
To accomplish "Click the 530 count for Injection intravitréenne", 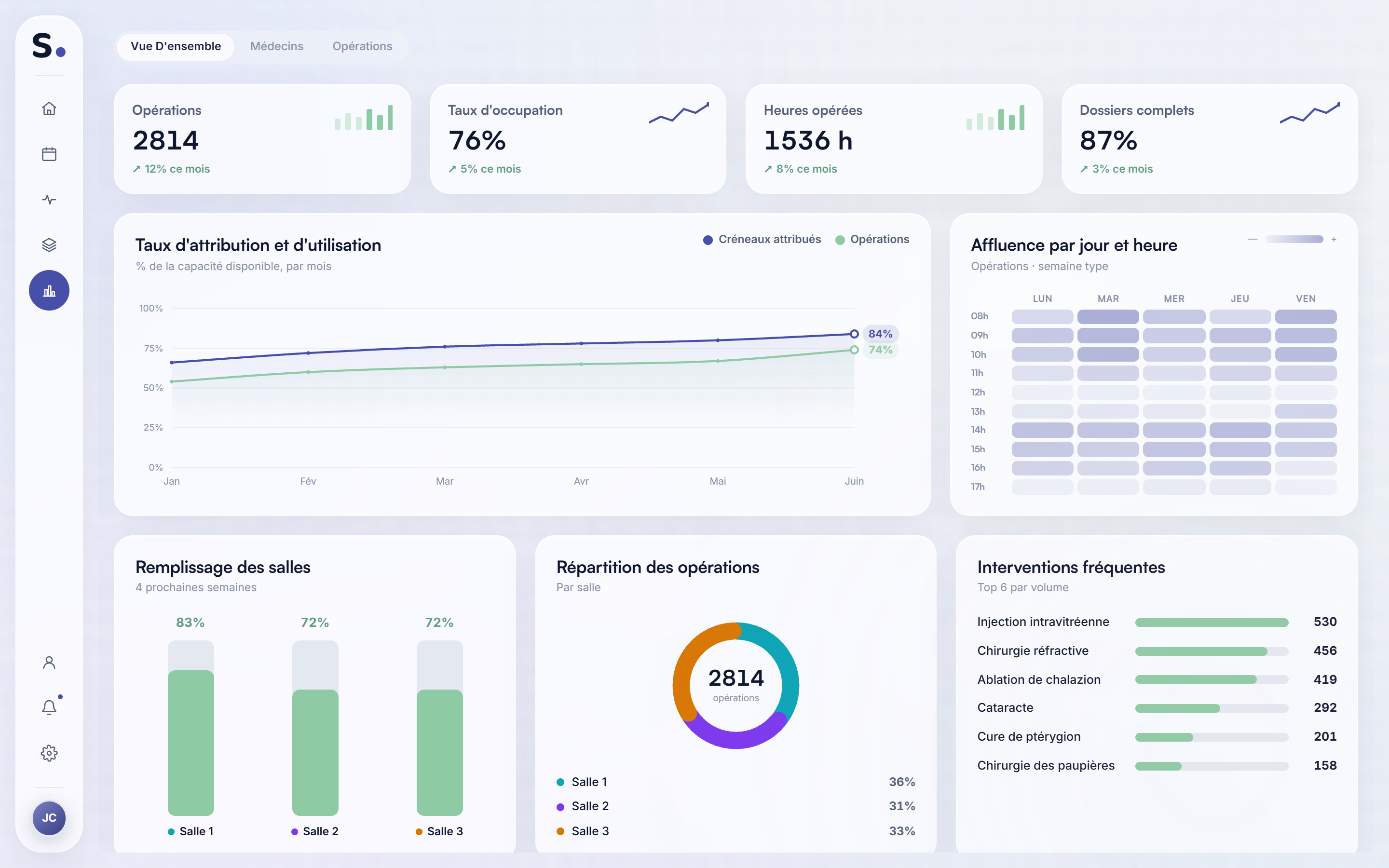I will point(1325,622).
